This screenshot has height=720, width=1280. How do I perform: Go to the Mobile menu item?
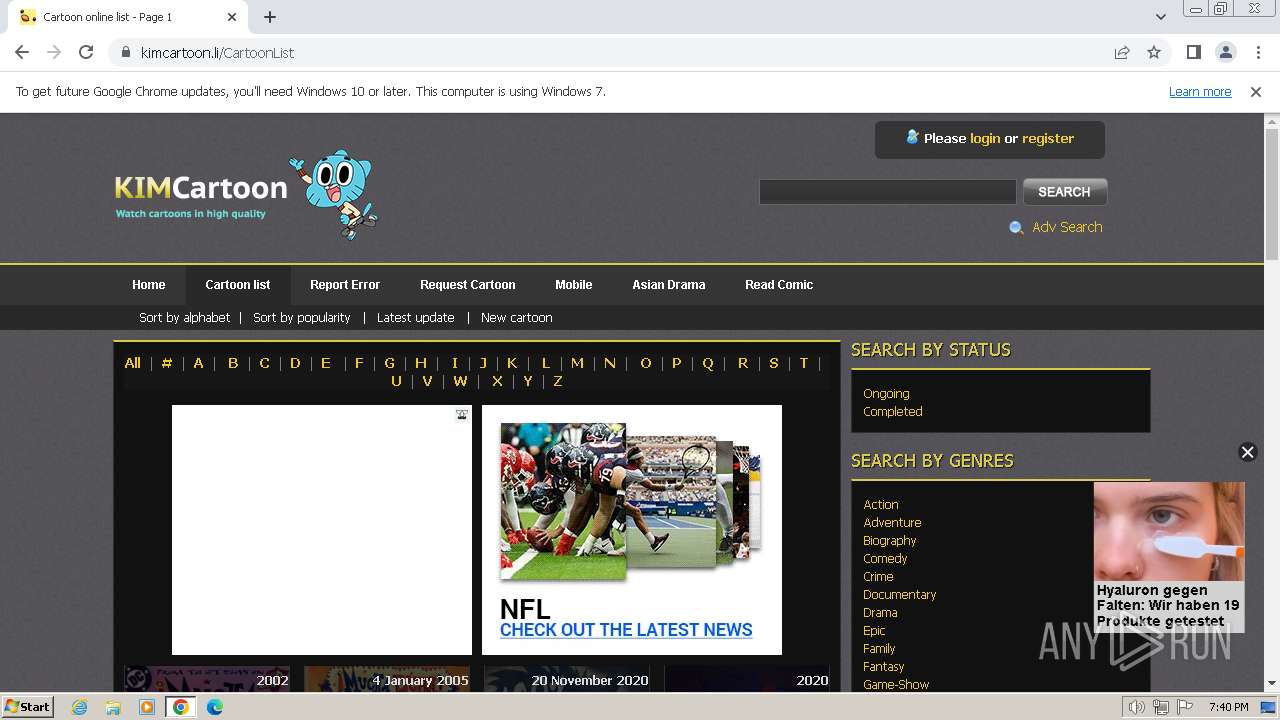tap(574, 284)
